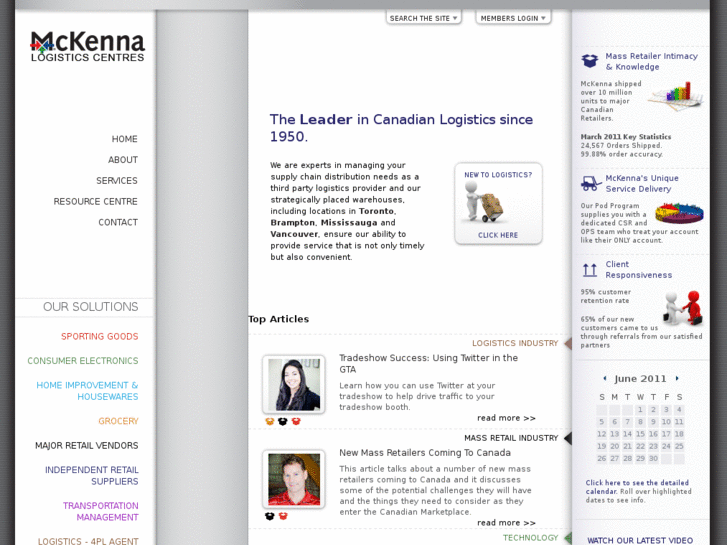Select Home Improvement & Housewares solution
This screenshot has width=727, height=545.
pyautogui.click(x=87, y=391)
